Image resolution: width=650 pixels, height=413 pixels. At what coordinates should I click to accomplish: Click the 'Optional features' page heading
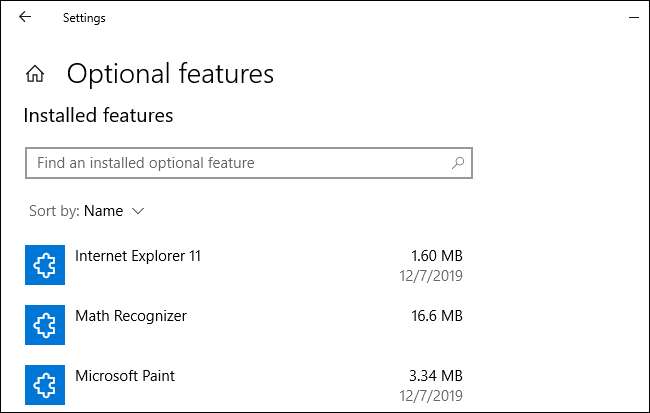[x=170, y=74]
